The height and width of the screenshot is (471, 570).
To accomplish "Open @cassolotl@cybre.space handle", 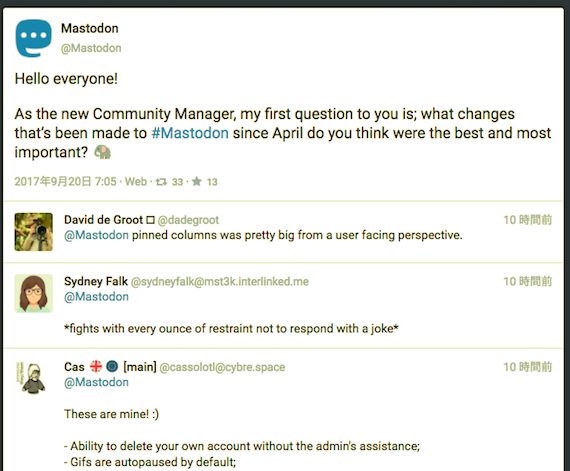I will pos(222,367).
